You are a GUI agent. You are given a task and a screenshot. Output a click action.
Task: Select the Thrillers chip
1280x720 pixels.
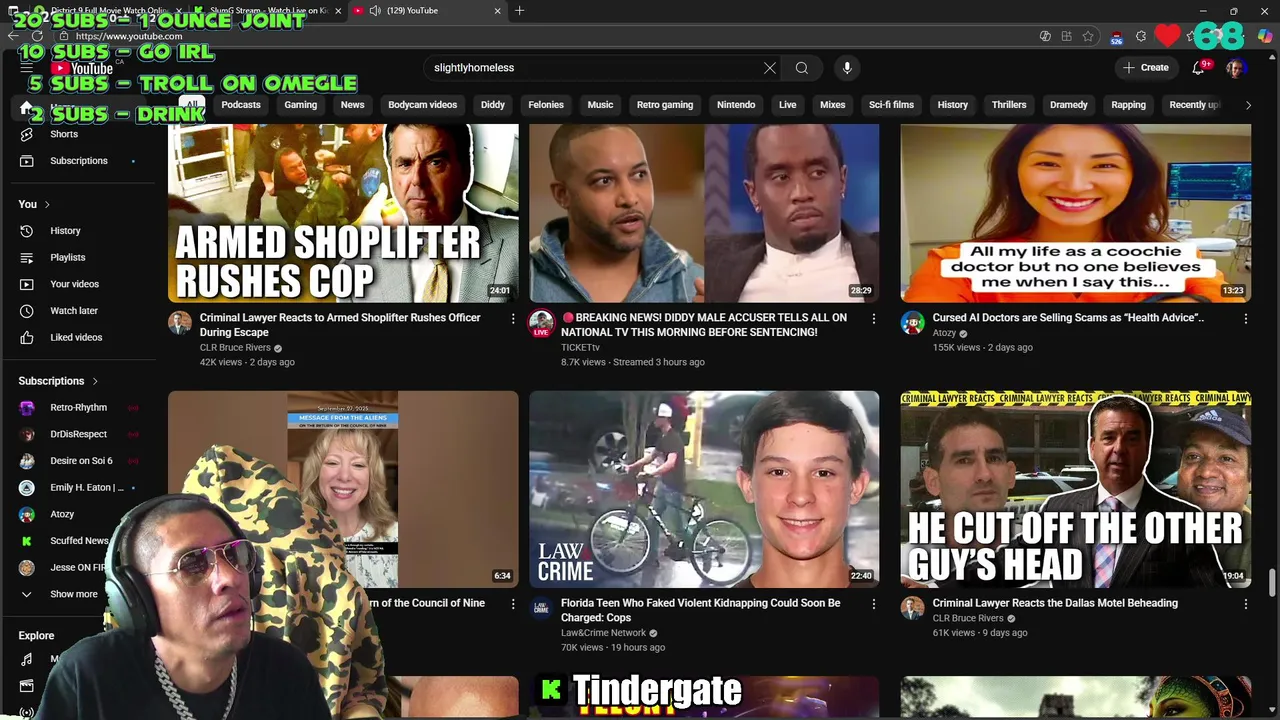tap(1009, 105)
